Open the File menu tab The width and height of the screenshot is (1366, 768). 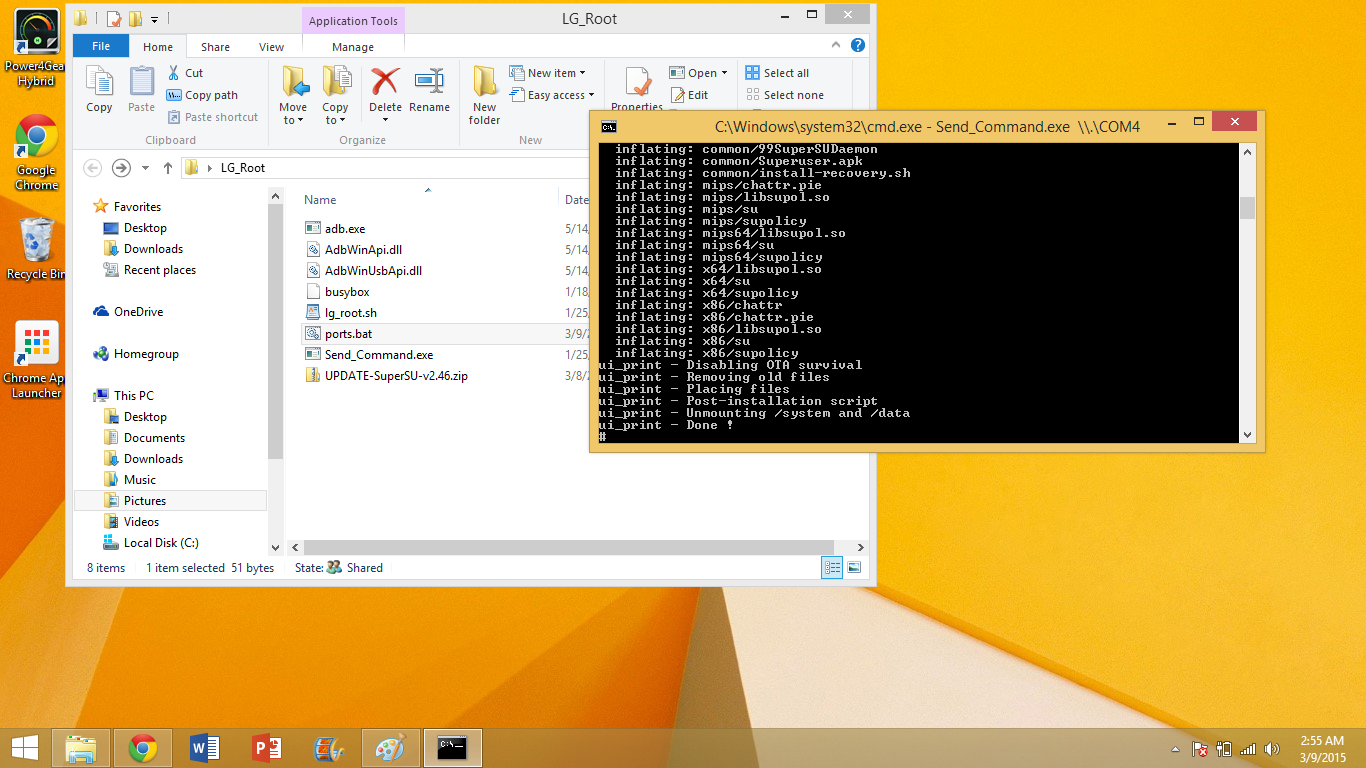tap(101, 47)
